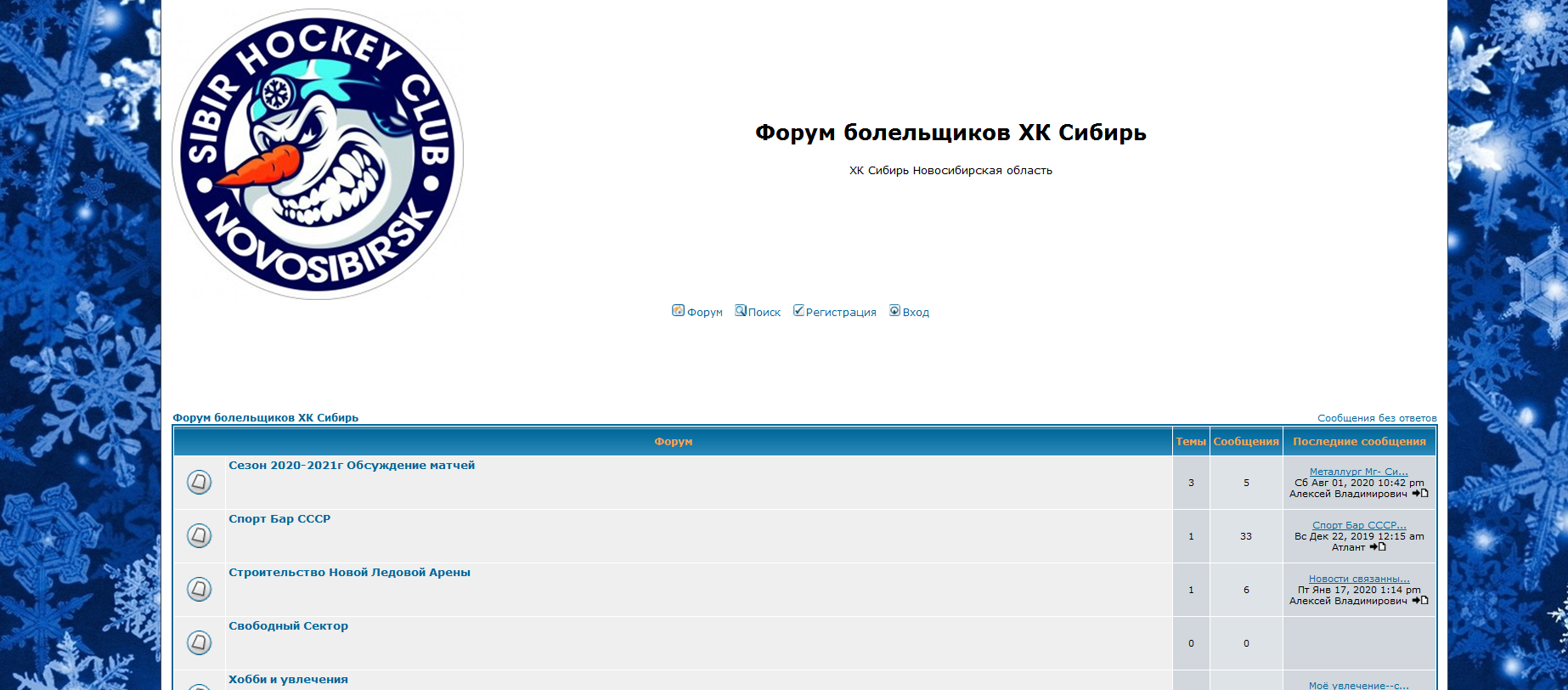Click the forum status icon beside Спорт Бар СССР
Image resolution: width=1568 pixels, height=690 pixels.
(x=199, y=536)
